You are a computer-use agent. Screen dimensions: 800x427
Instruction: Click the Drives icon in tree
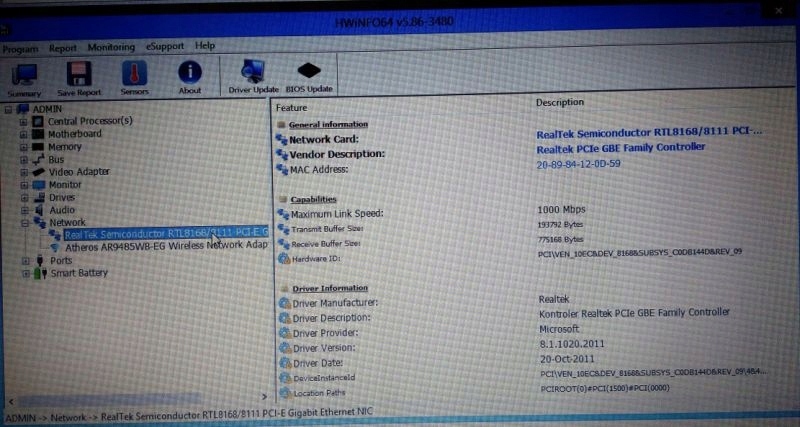(40, 197)
